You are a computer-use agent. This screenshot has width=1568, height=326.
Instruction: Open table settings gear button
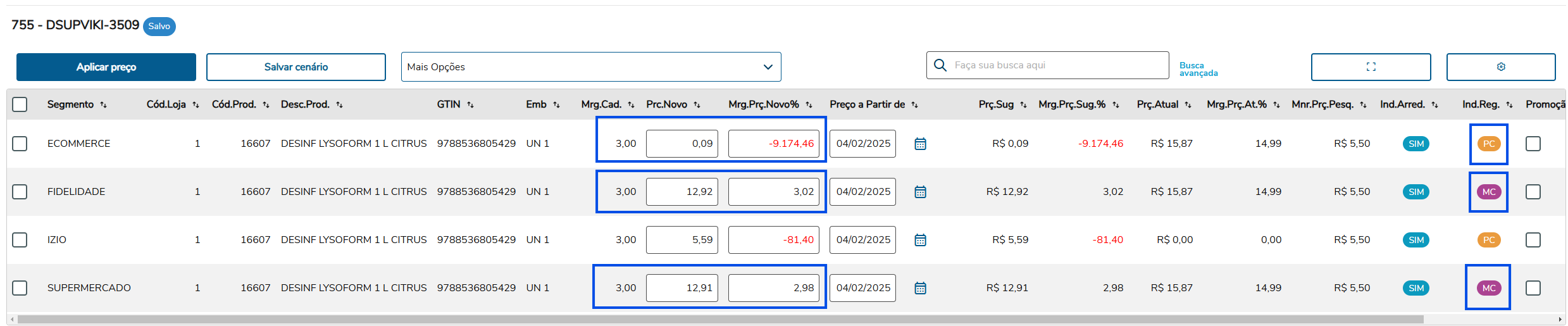click(x=1500, y=67)
